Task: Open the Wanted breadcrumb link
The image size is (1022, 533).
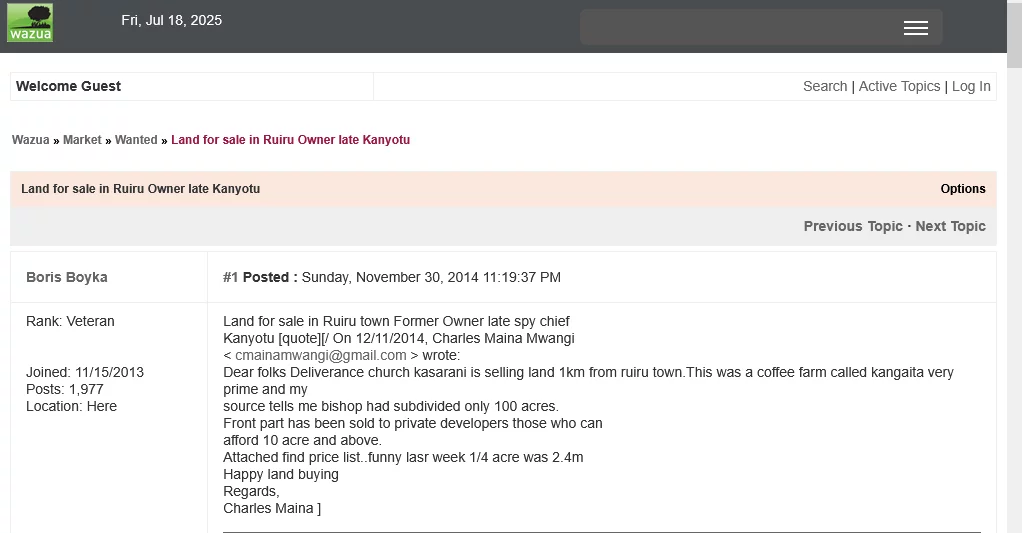Action: click(x=136, y=140)
